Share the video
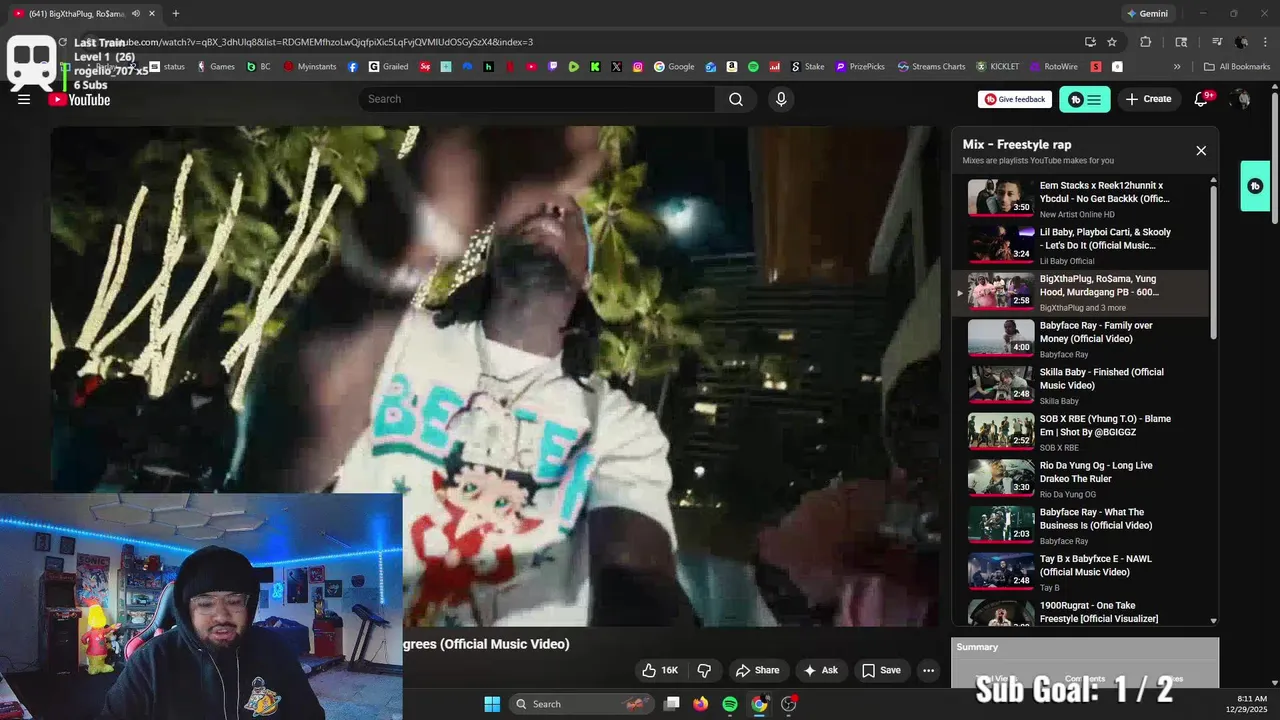 pos(757,670)
